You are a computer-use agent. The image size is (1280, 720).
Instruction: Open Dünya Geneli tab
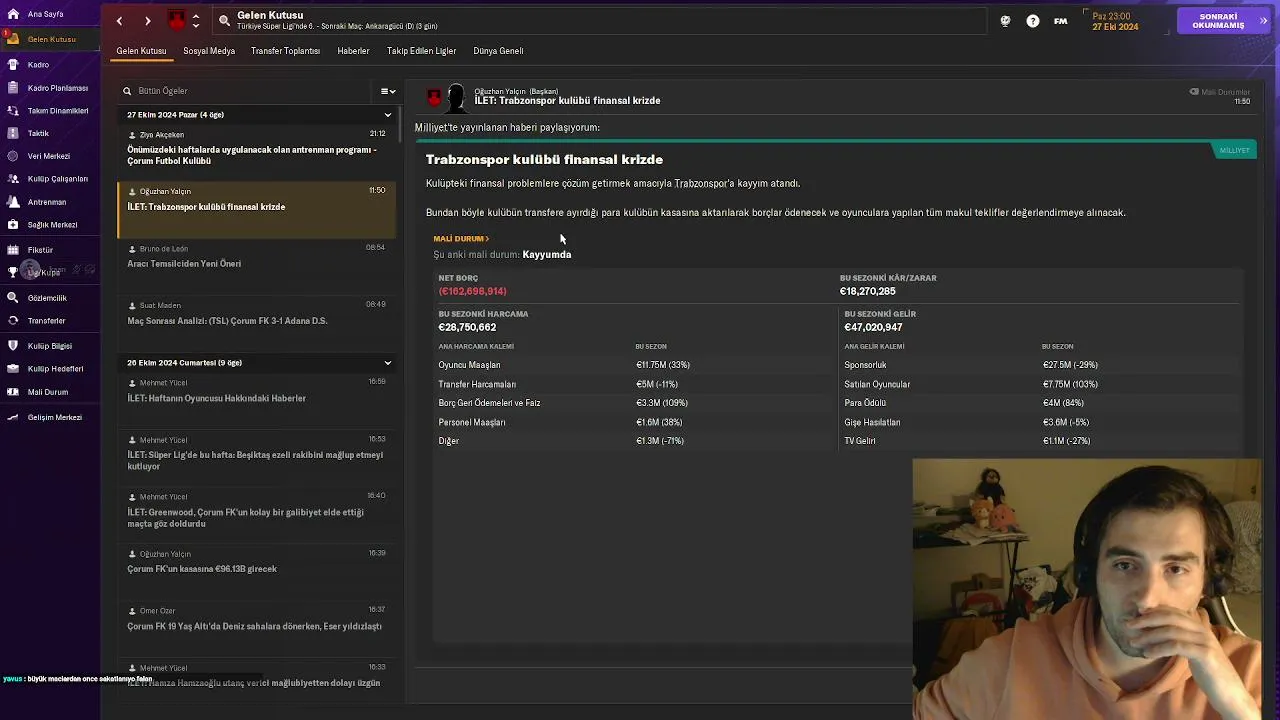pos(498,51)
